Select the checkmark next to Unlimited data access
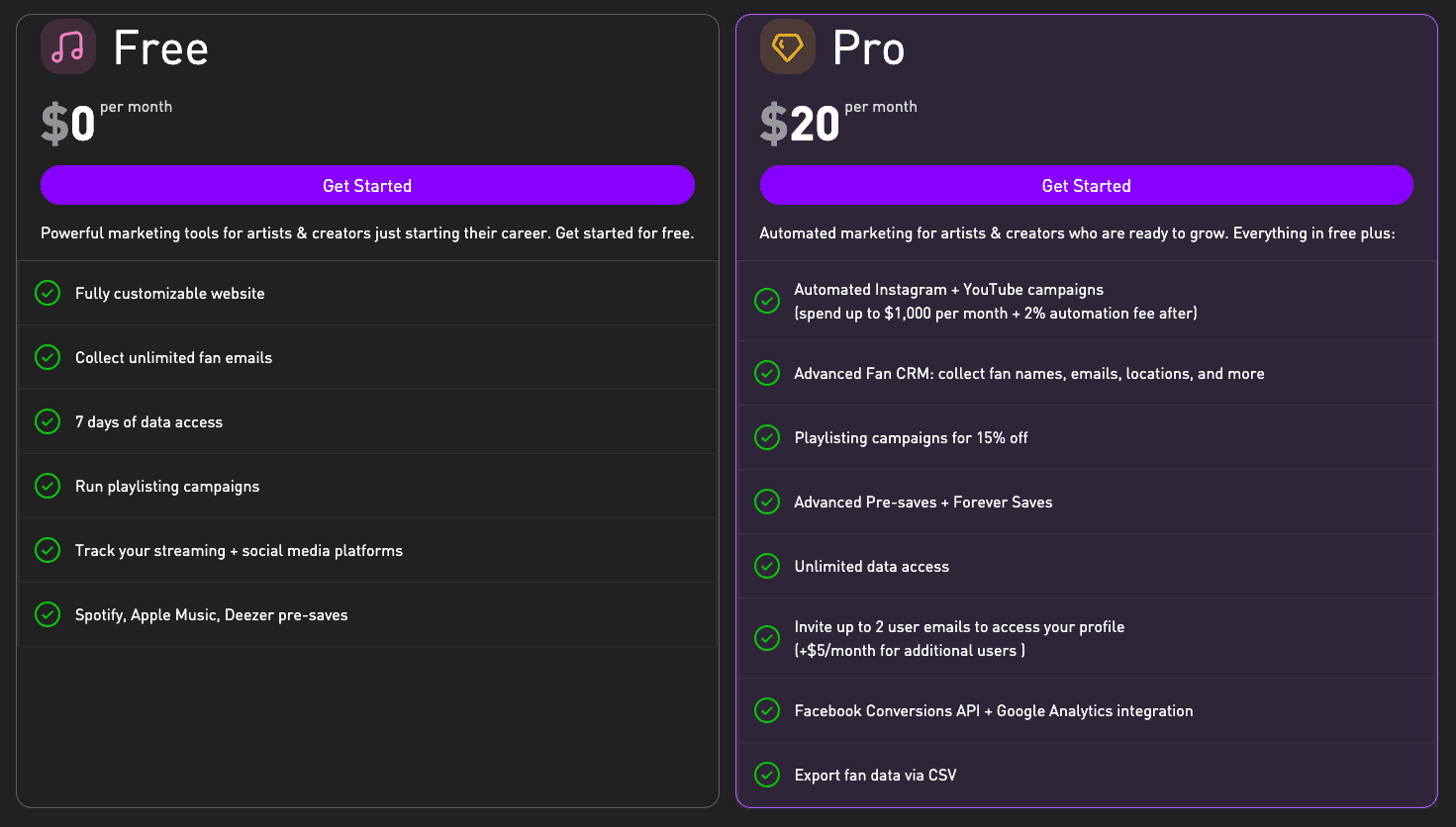Viewport: 1456px width, 827px height. point(767,566)
